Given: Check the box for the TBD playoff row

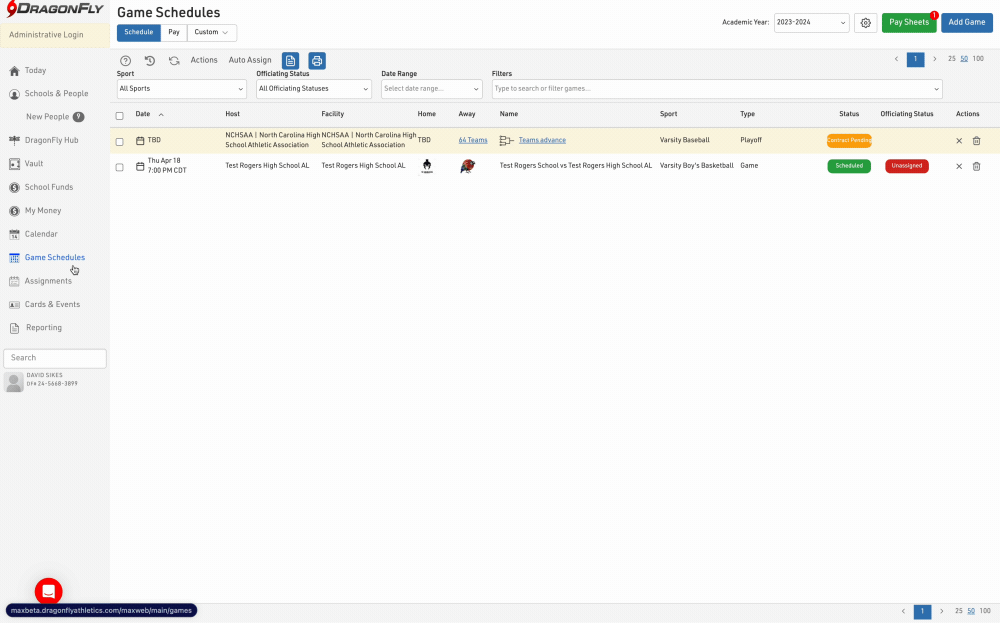Looking at the screenshot, I should click(120, 141).
